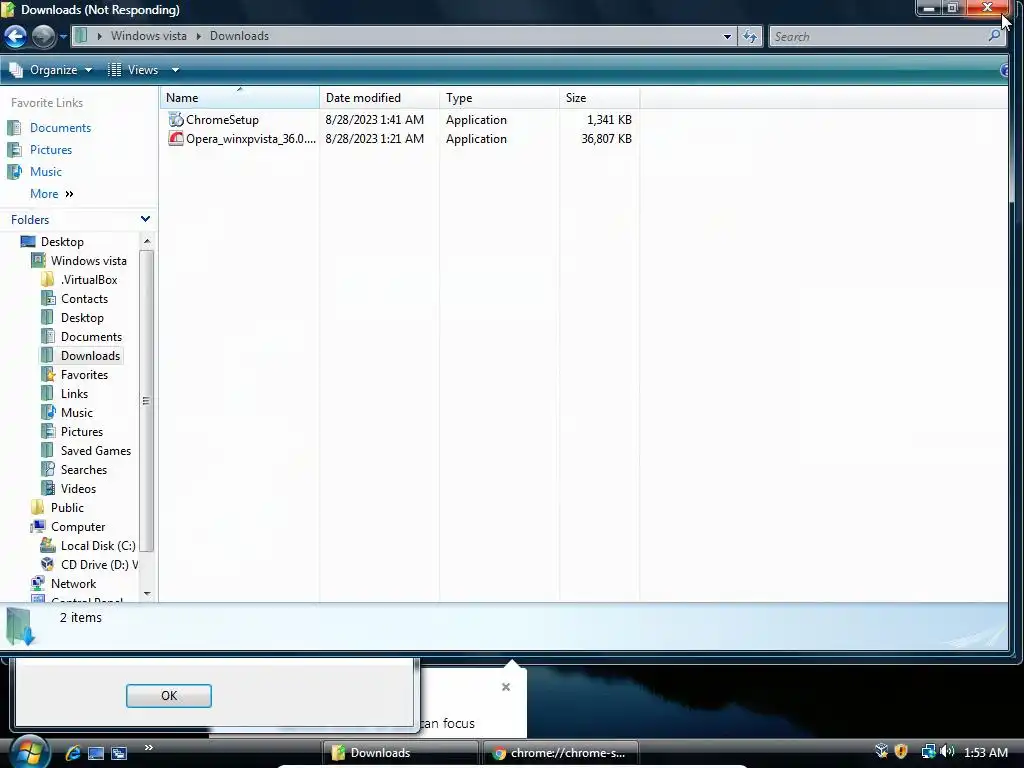
Task: Open the address bar history dropdown
Action: tap(728, 37)
